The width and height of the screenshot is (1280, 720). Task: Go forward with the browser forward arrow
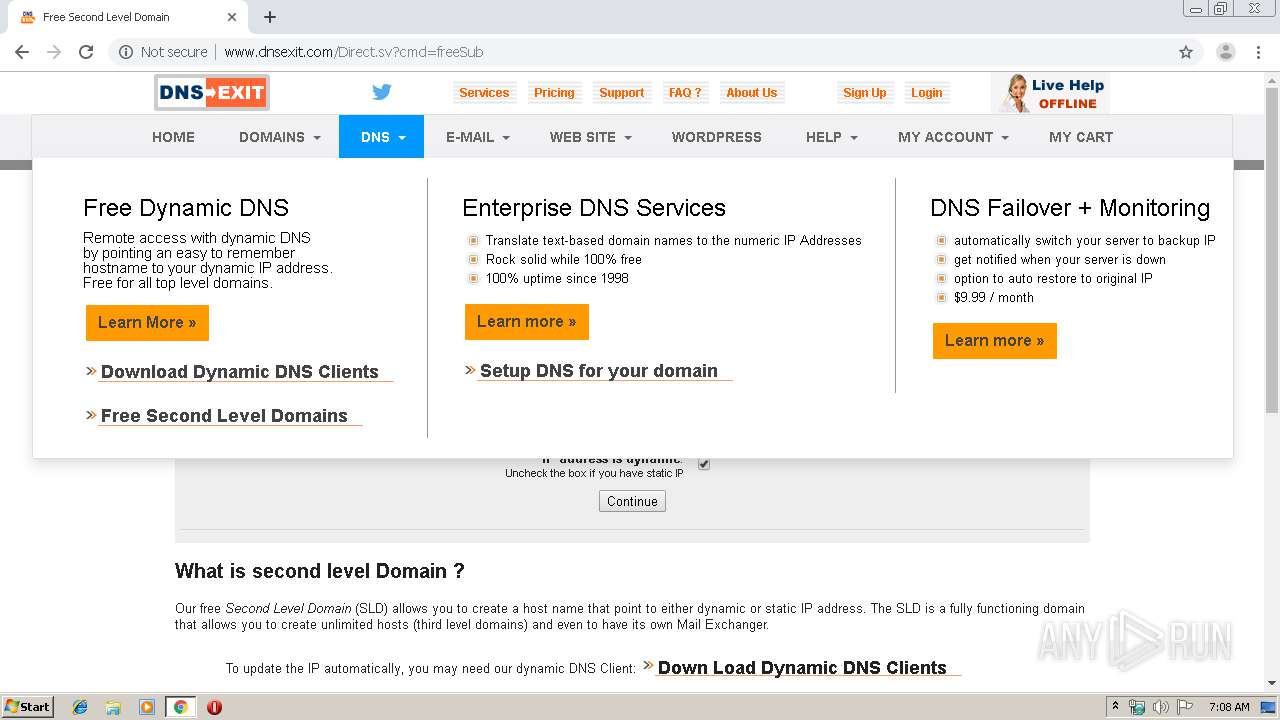click(x=54, y=52)
